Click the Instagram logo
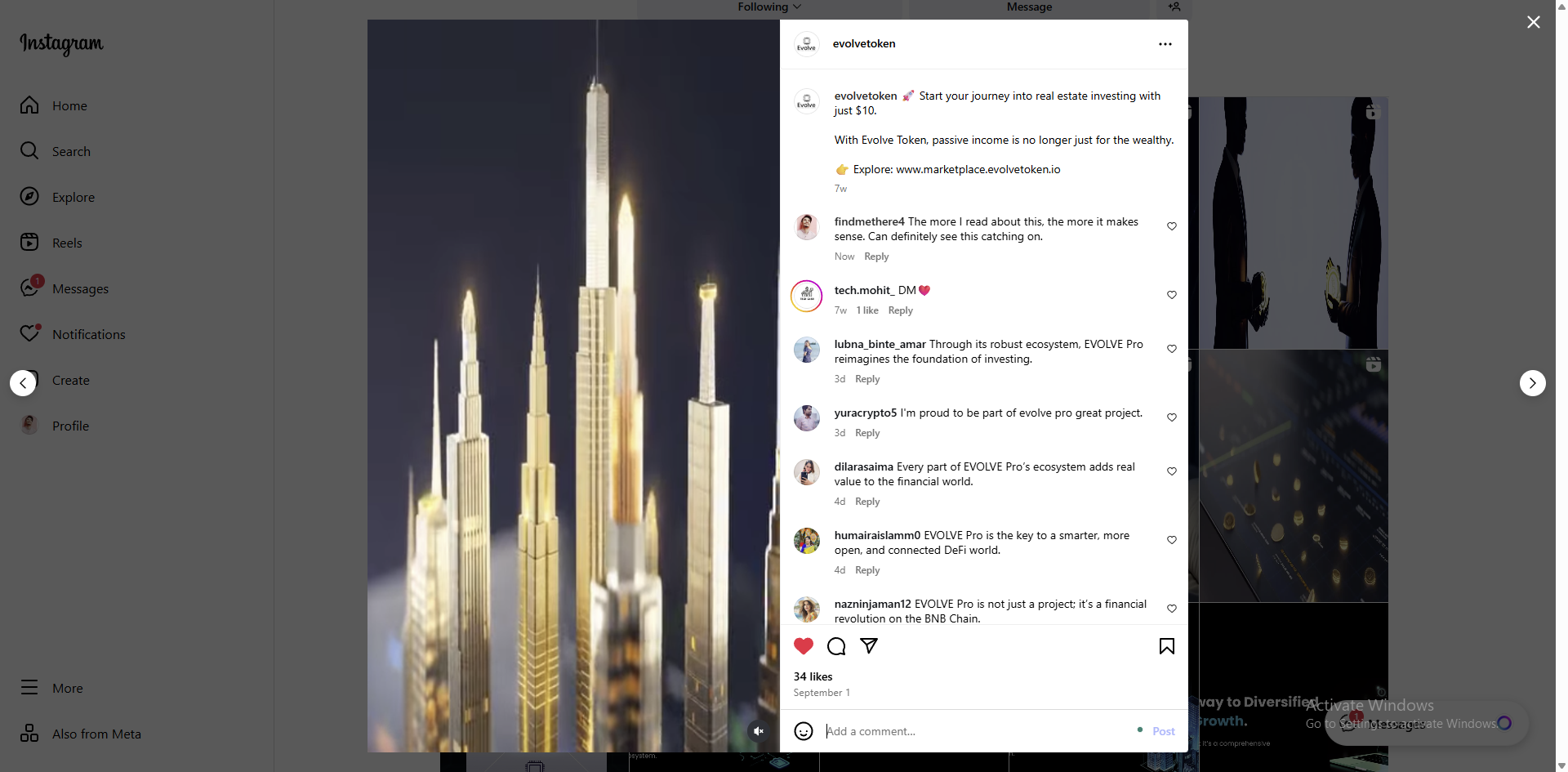The height and width of the screenshot is (772, 1568). pyautogui.click(x=61, y=43)
